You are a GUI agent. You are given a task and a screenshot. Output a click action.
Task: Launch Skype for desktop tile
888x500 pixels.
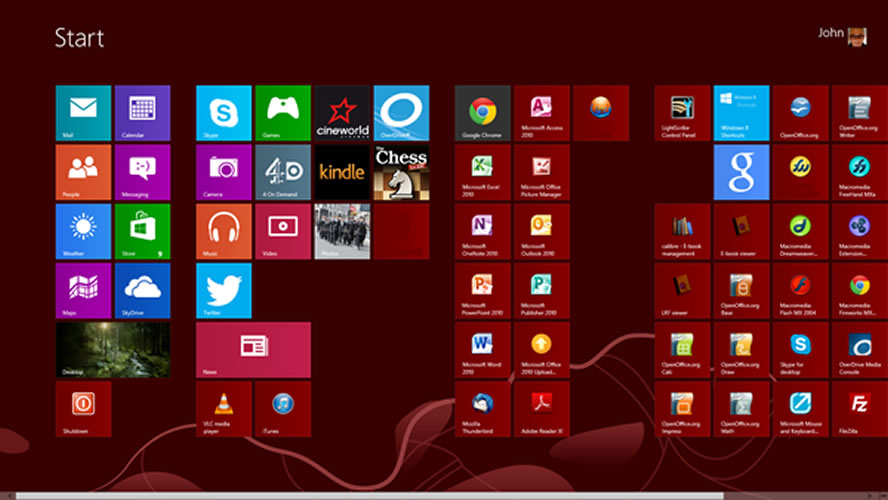tap(800, 350)
